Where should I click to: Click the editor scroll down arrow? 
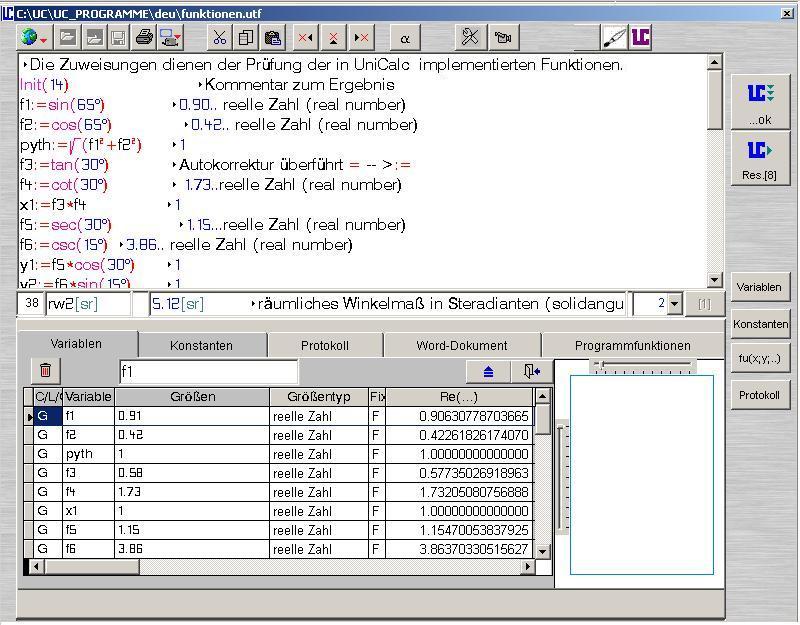coord(715,279)
